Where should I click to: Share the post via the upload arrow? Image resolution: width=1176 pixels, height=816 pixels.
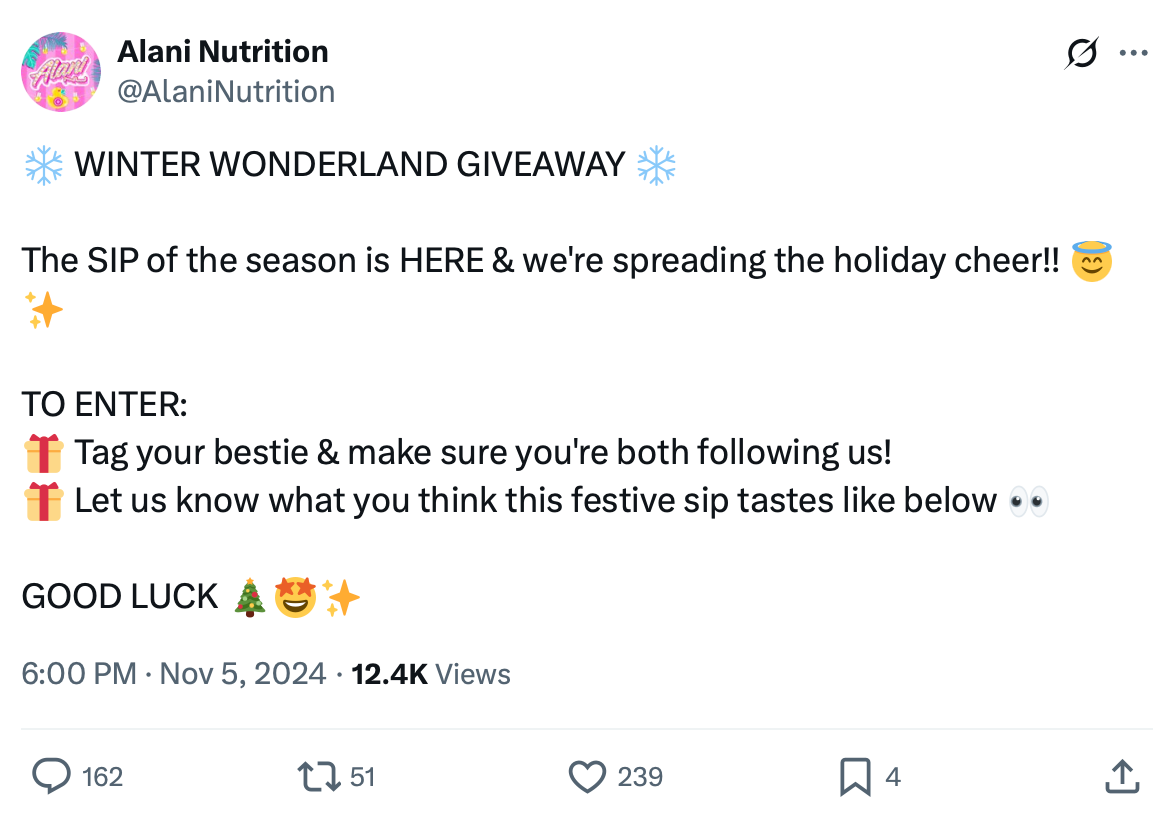coord(1121,776)
